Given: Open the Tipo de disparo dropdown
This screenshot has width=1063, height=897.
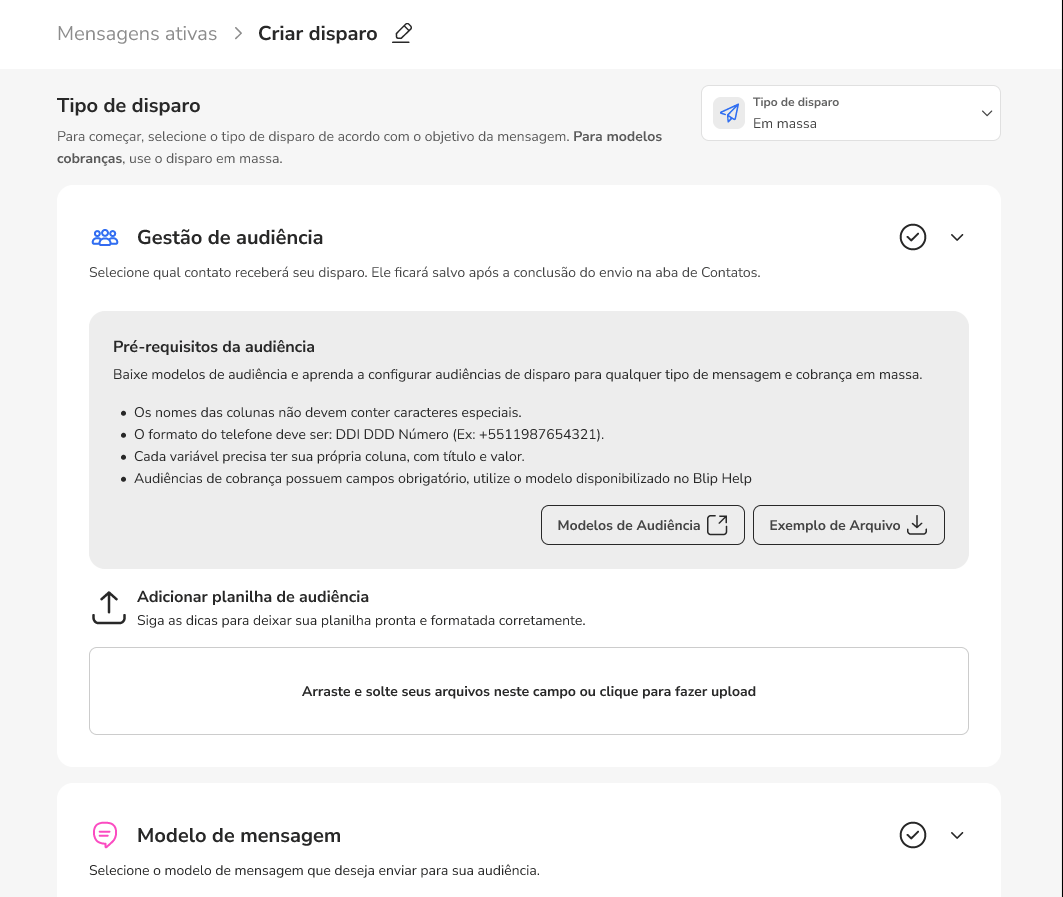Looking at the screenshot, I should 851,113.
